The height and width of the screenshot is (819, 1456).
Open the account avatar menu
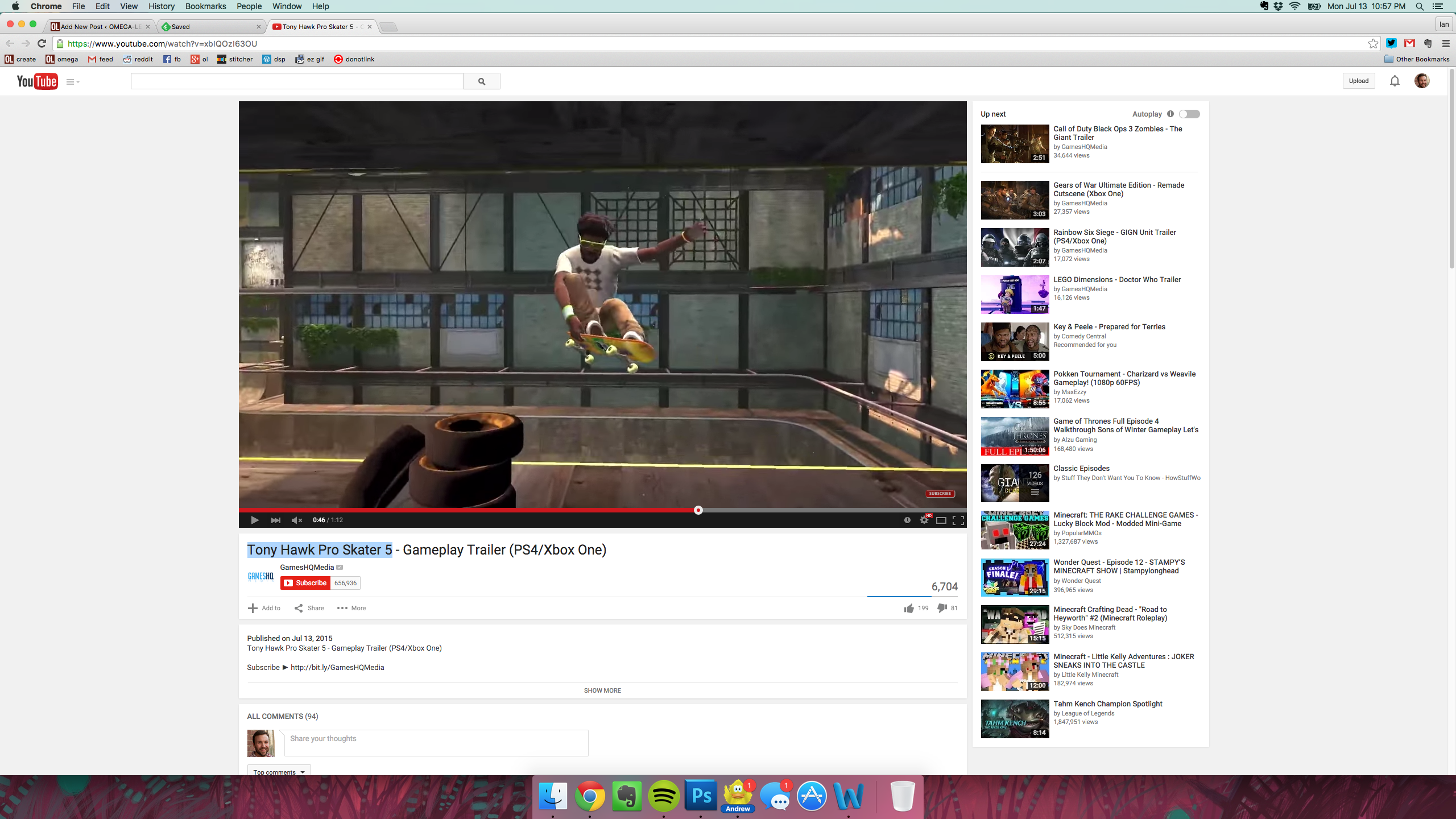pos(1422,81)
